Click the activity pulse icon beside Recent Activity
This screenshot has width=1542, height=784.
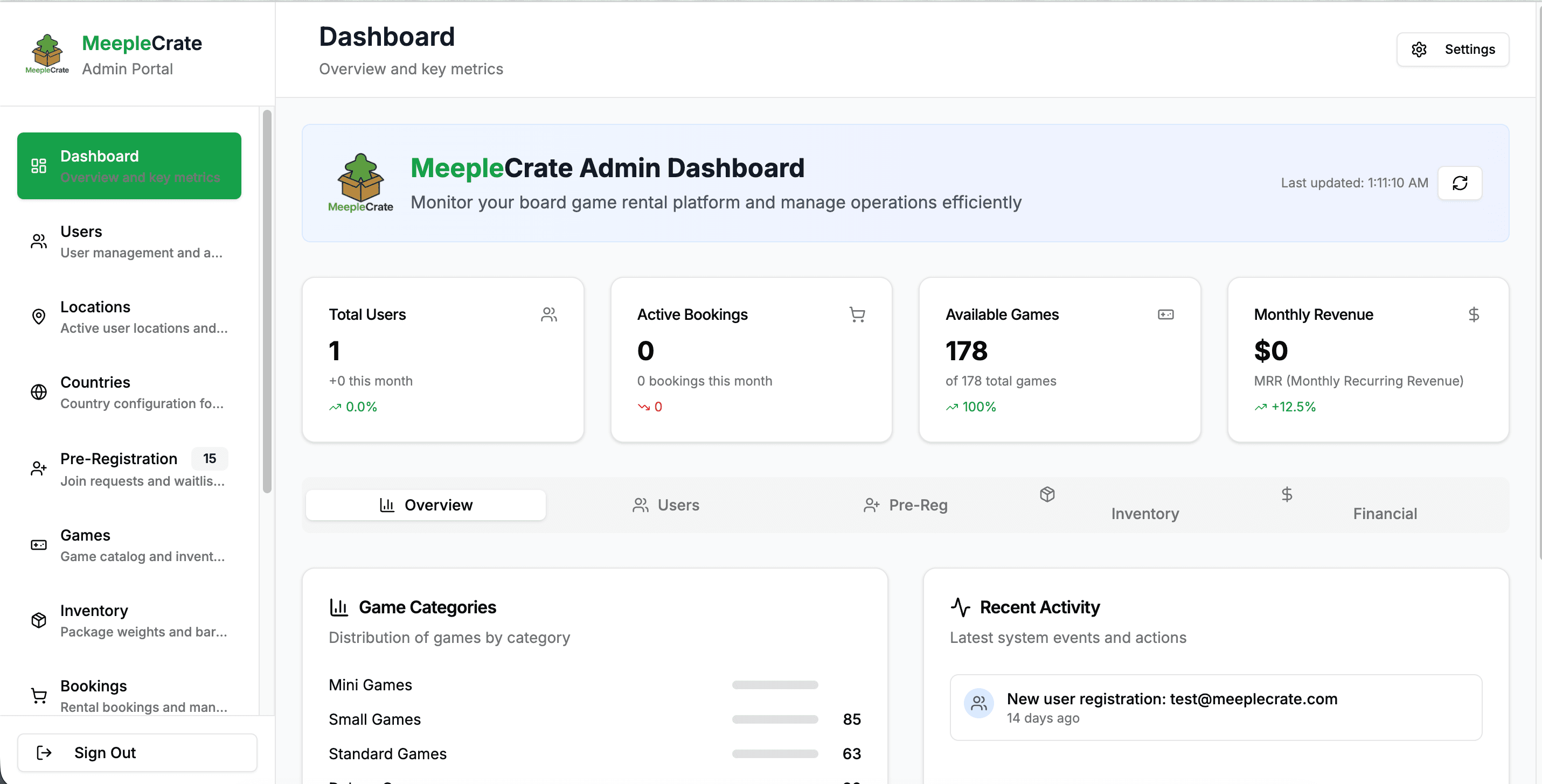coord(960,607)
